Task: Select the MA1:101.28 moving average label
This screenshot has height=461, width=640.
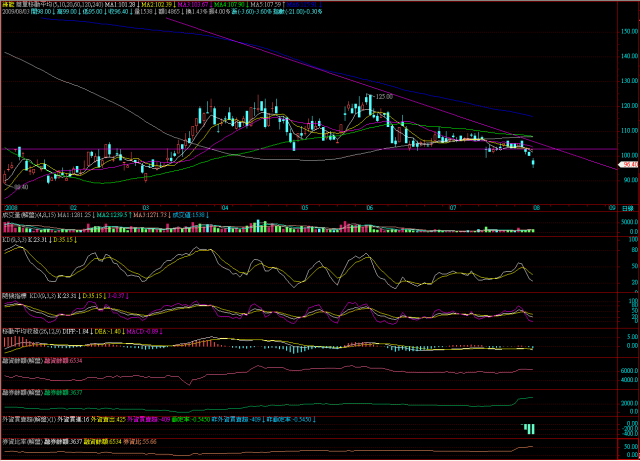Action: pyautogui.click(x=120, y=4)
